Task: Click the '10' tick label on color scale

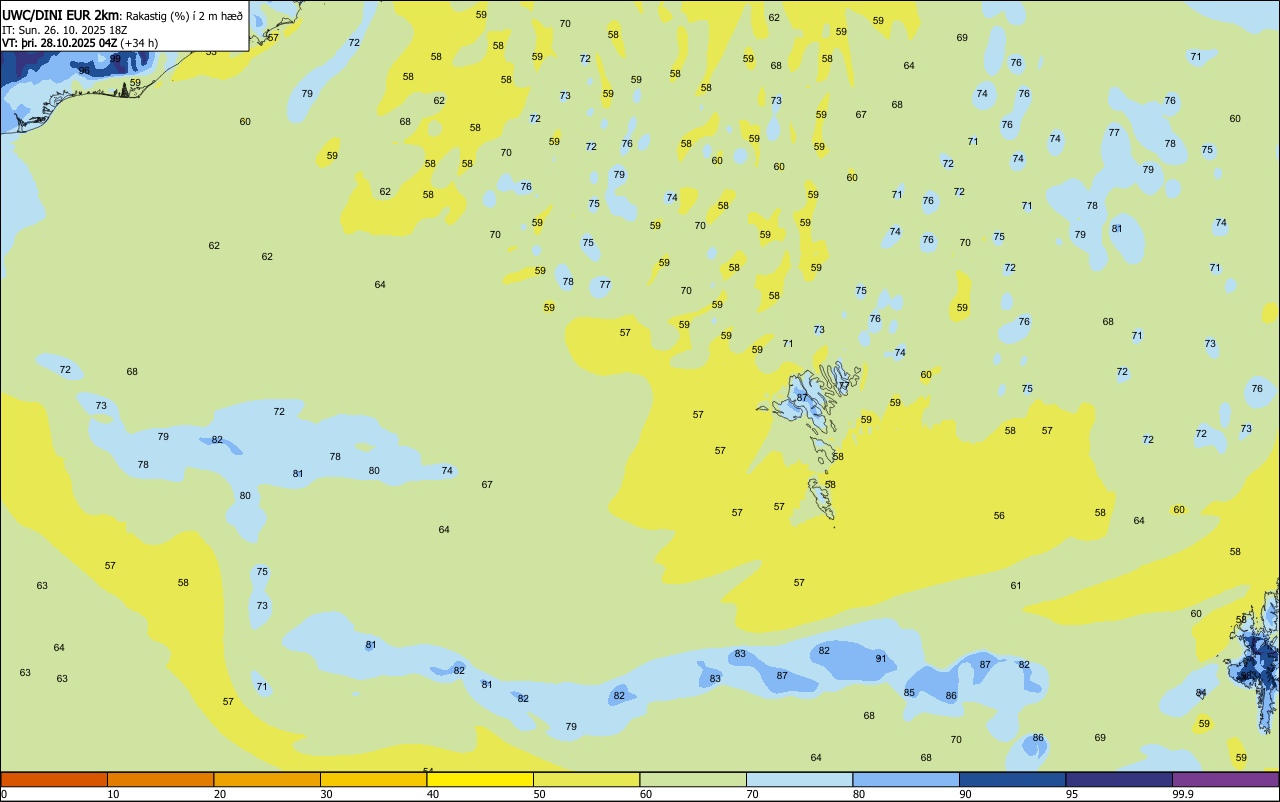Action: pos(113,794)
